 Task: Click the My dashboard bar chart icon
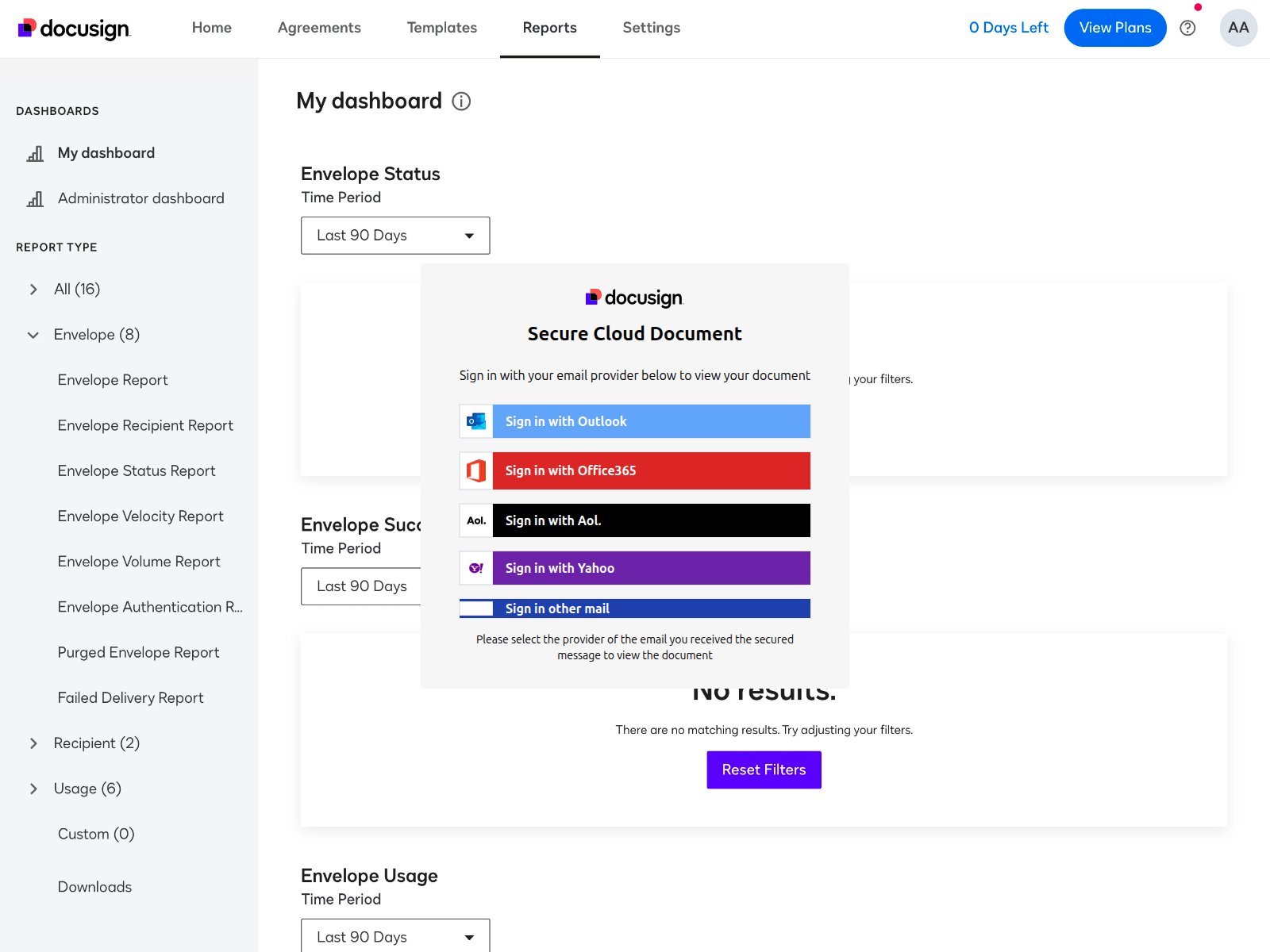point(35,153)
